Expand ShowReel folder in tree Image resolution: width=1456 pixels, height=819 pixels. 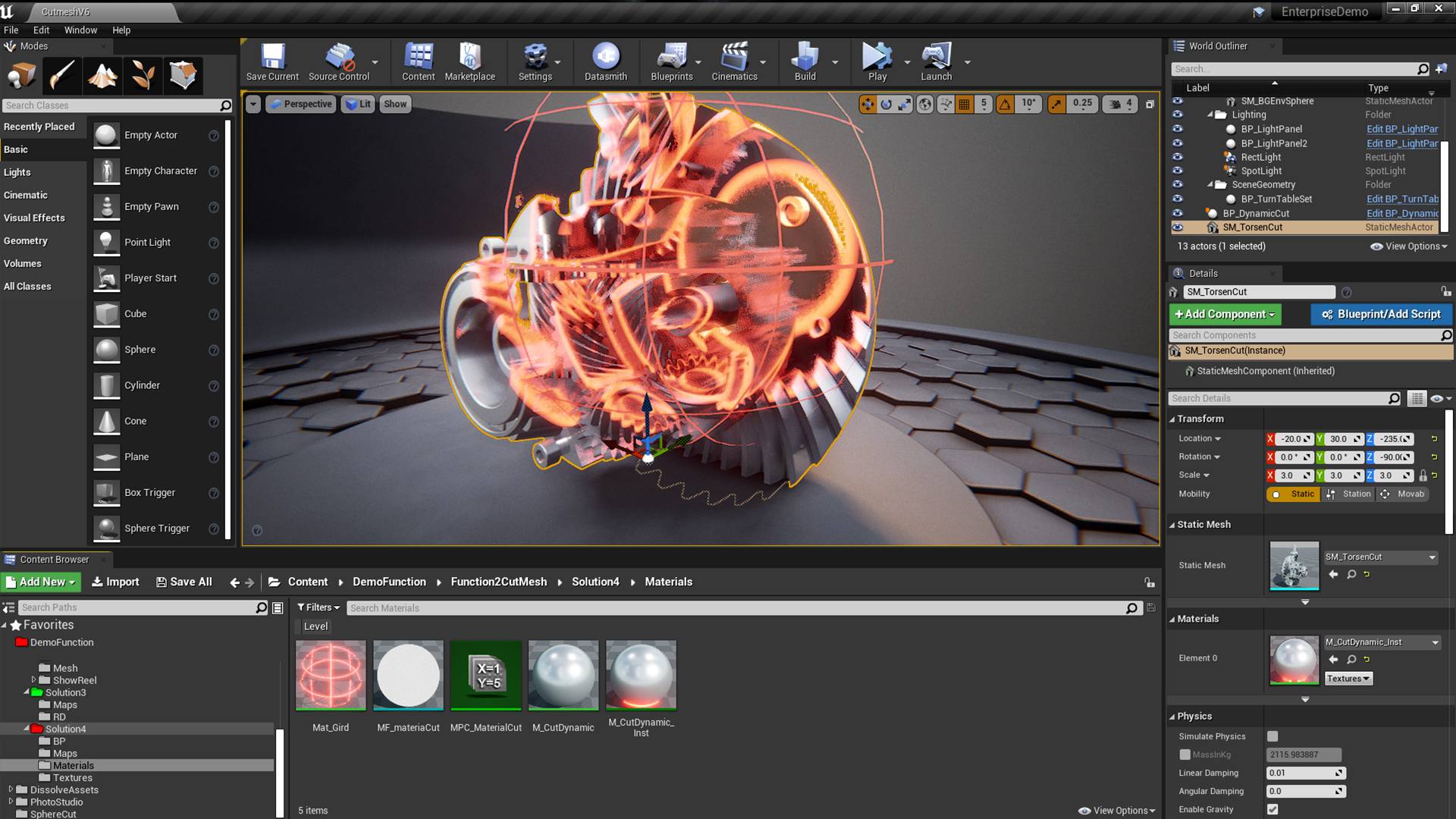(33, 680)
